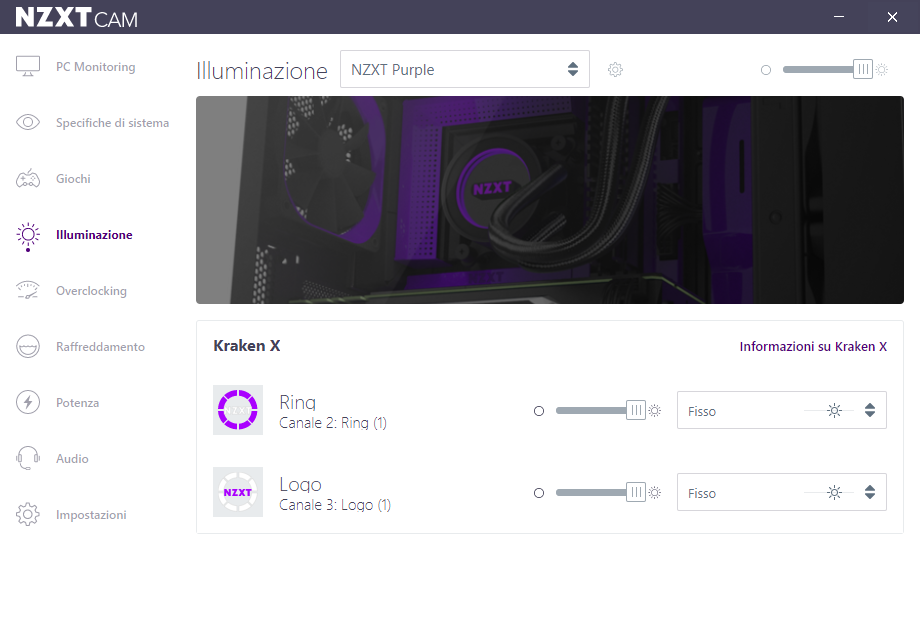The height and width of the screenshot is (640, 920).
Task: Click the Ring brightness slider handle
Action: (636, 410)
